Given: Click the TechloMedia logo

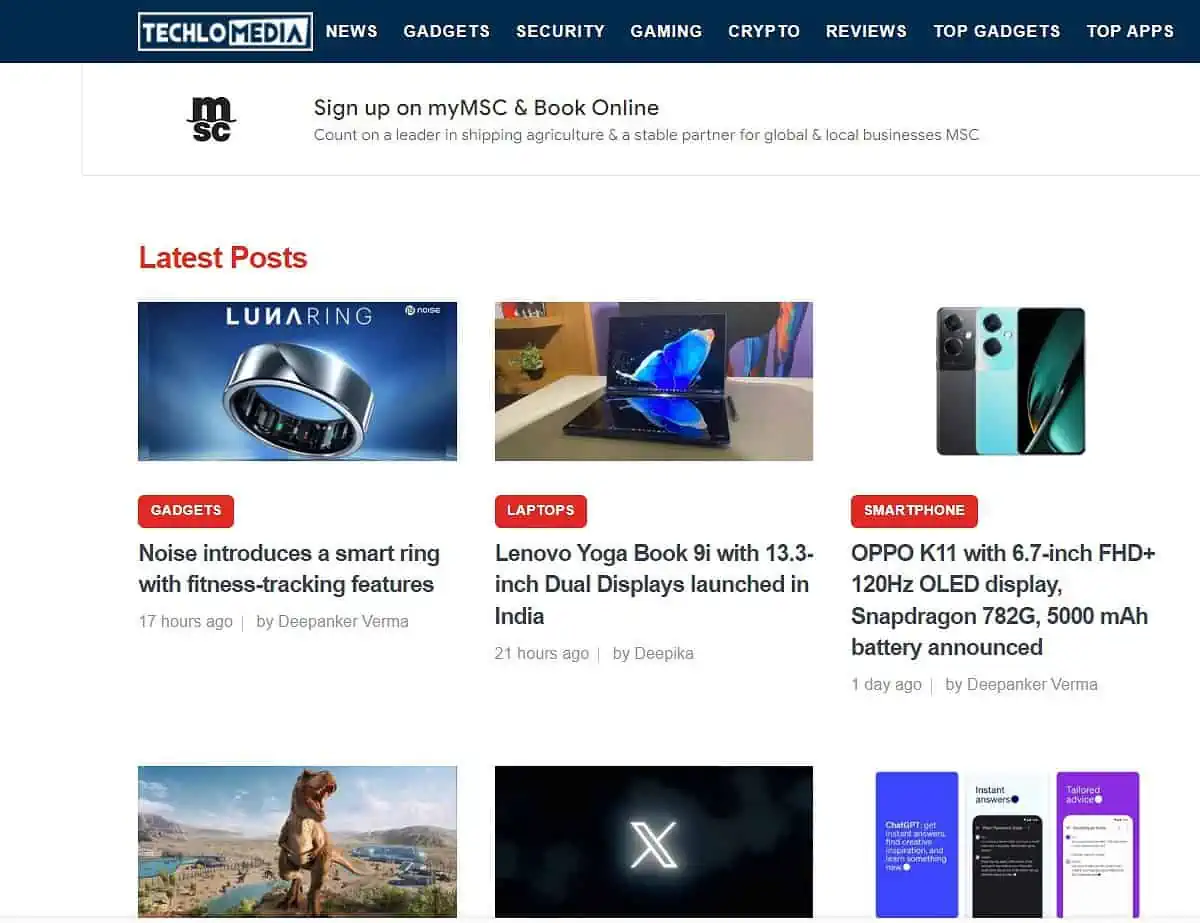Looking at the screenshot, I should (x=225, y=31).
